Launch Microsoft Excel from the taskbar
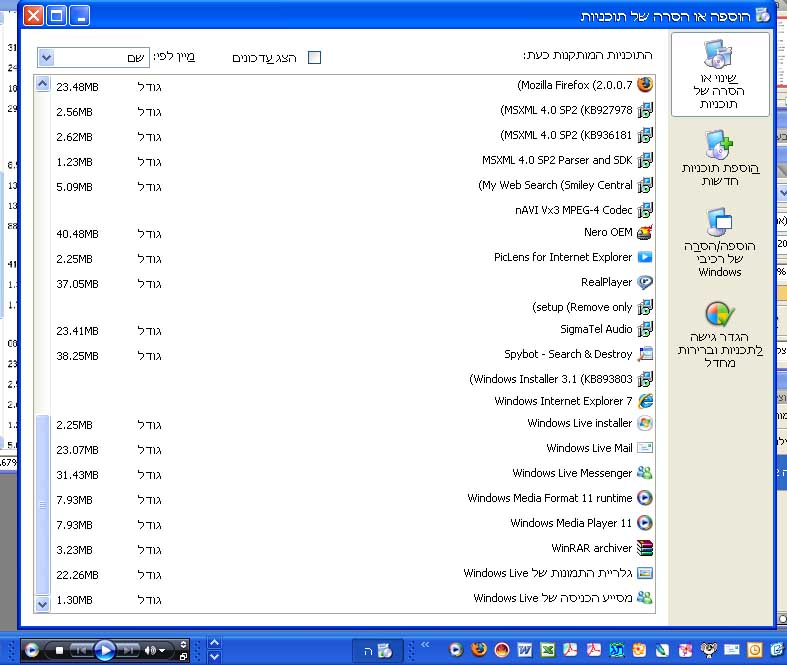 point(548,650)
